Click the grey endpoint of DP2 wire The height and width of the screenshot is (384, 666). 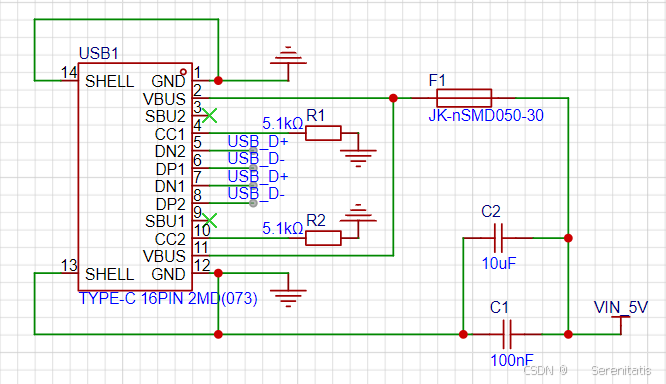253,203
